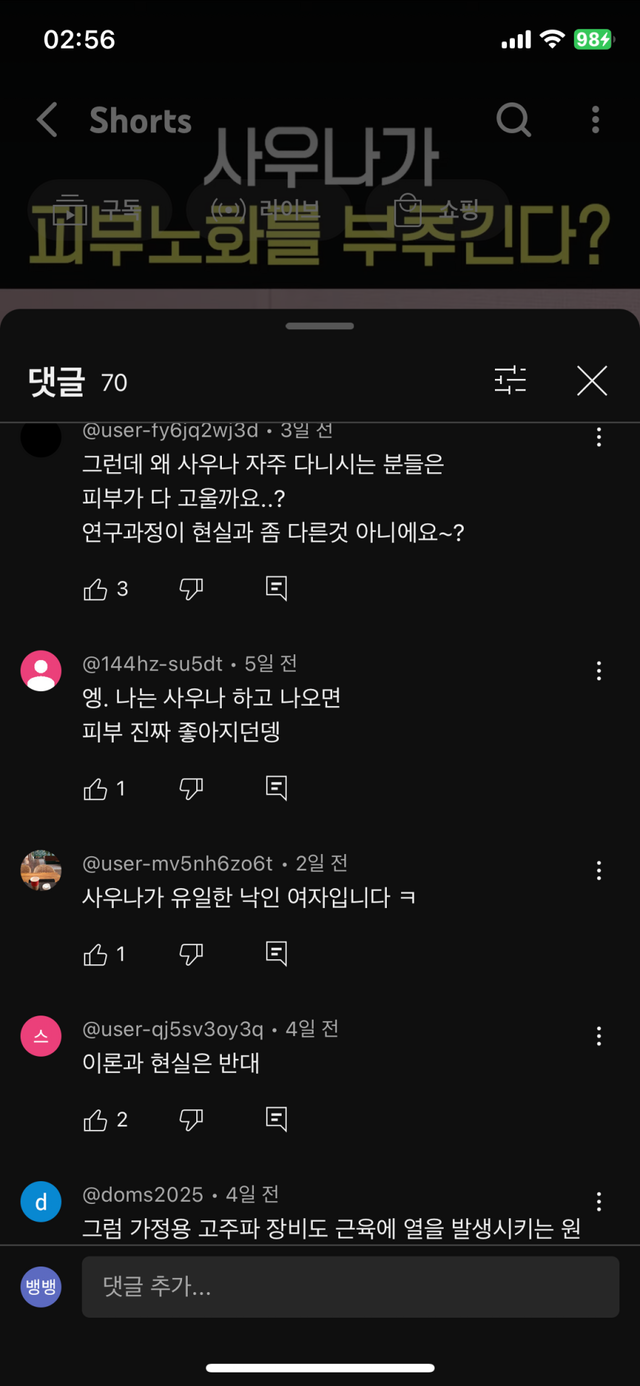Go back using the Shorts back arrow
640x1386 pixels.
(47, 121)
